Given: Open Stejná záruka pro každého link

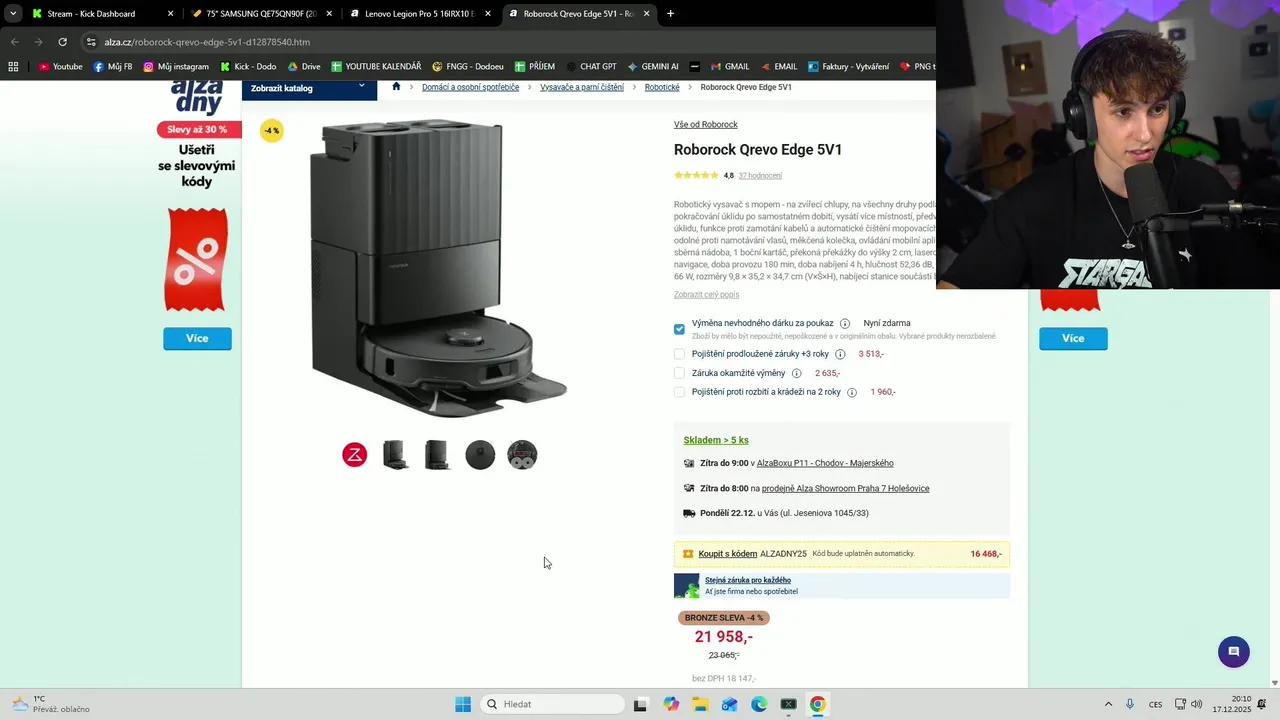Looking at the screenshot, I should coord(748,580).
